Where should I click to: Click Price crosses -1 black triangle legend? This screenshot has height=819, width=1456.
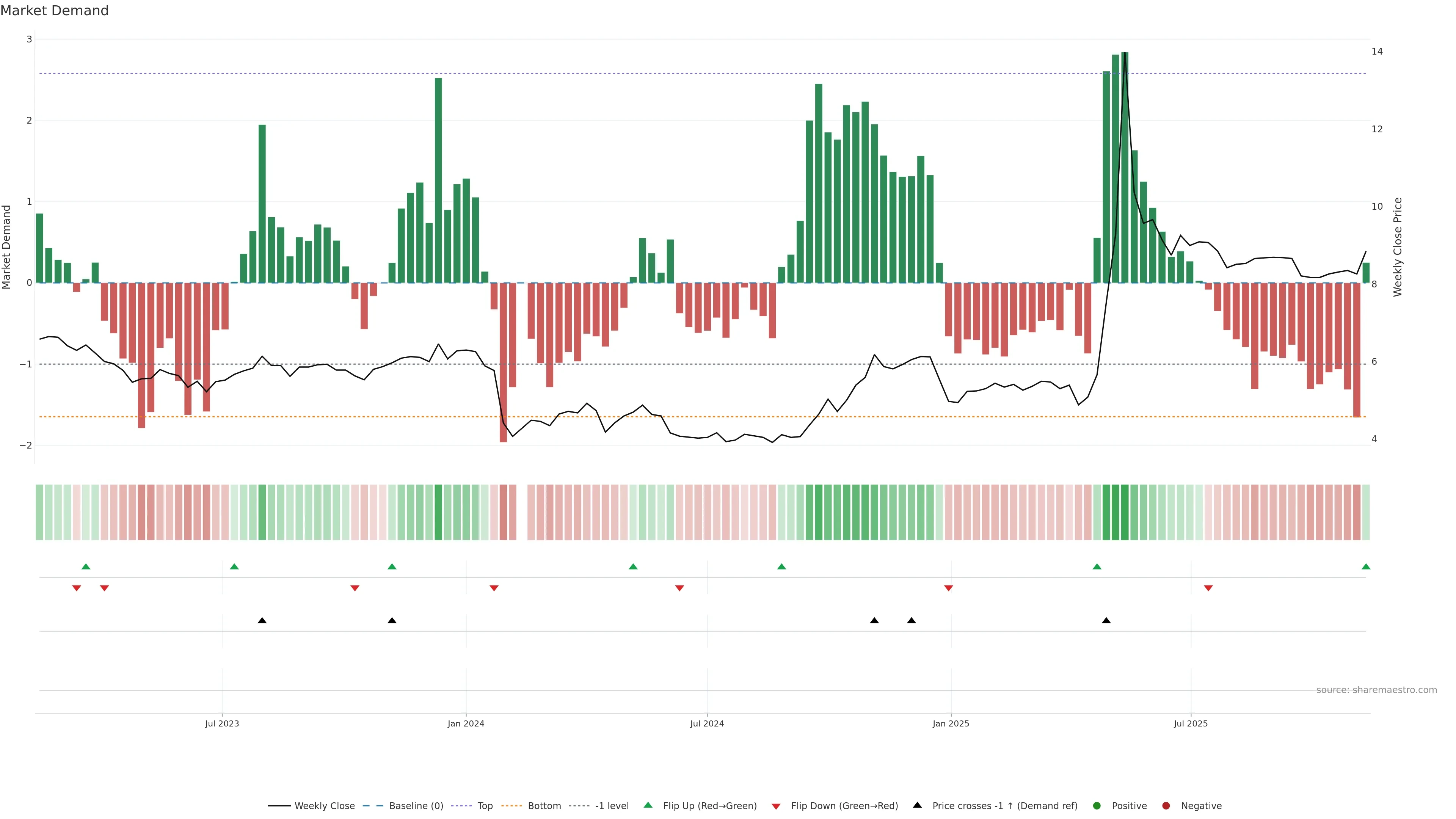coord(917,805)
